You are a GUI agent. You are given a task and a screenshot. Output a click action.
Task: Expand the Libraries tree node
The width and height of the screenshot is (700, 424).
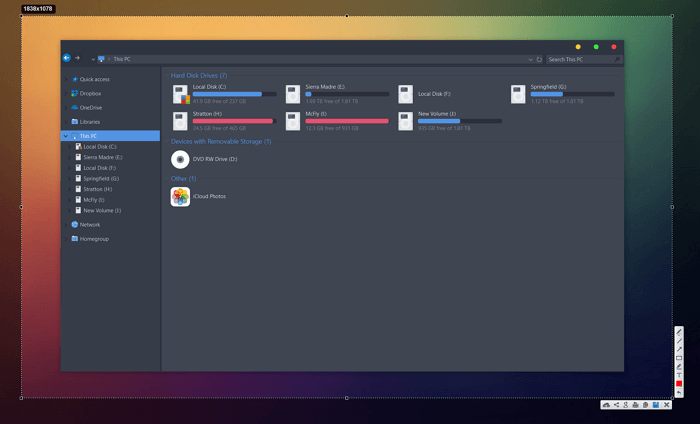click(x=66, y=122)
